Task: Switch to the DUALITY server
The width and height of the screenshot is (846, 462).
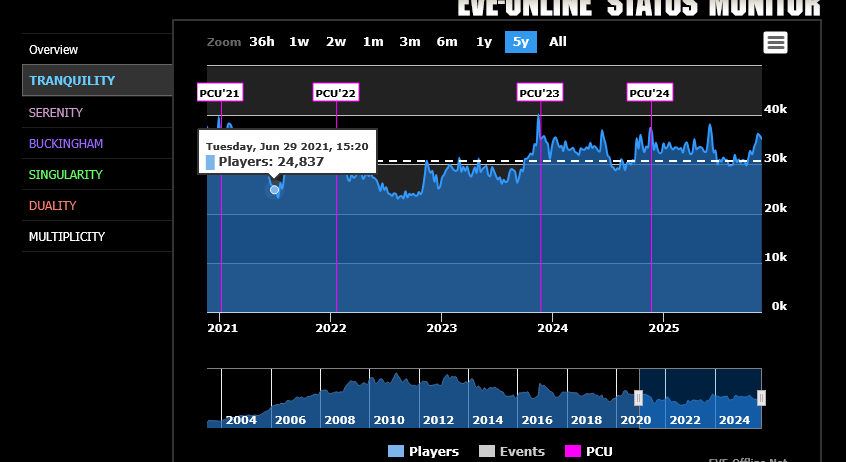Action: 97,205
